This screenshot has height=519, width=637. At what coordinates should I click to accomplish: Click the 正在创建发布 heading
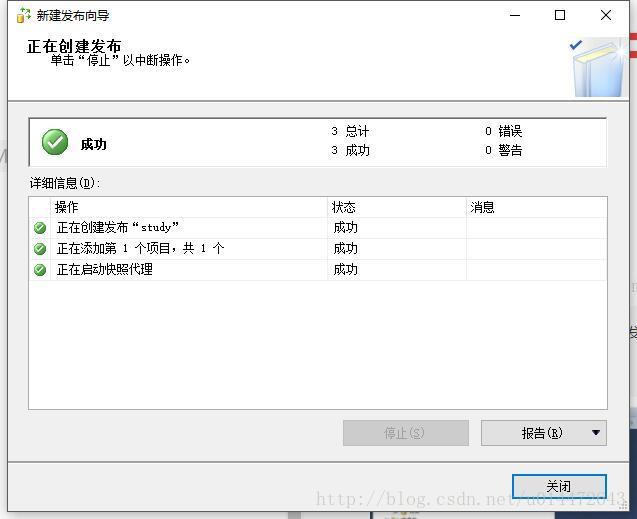74,46
